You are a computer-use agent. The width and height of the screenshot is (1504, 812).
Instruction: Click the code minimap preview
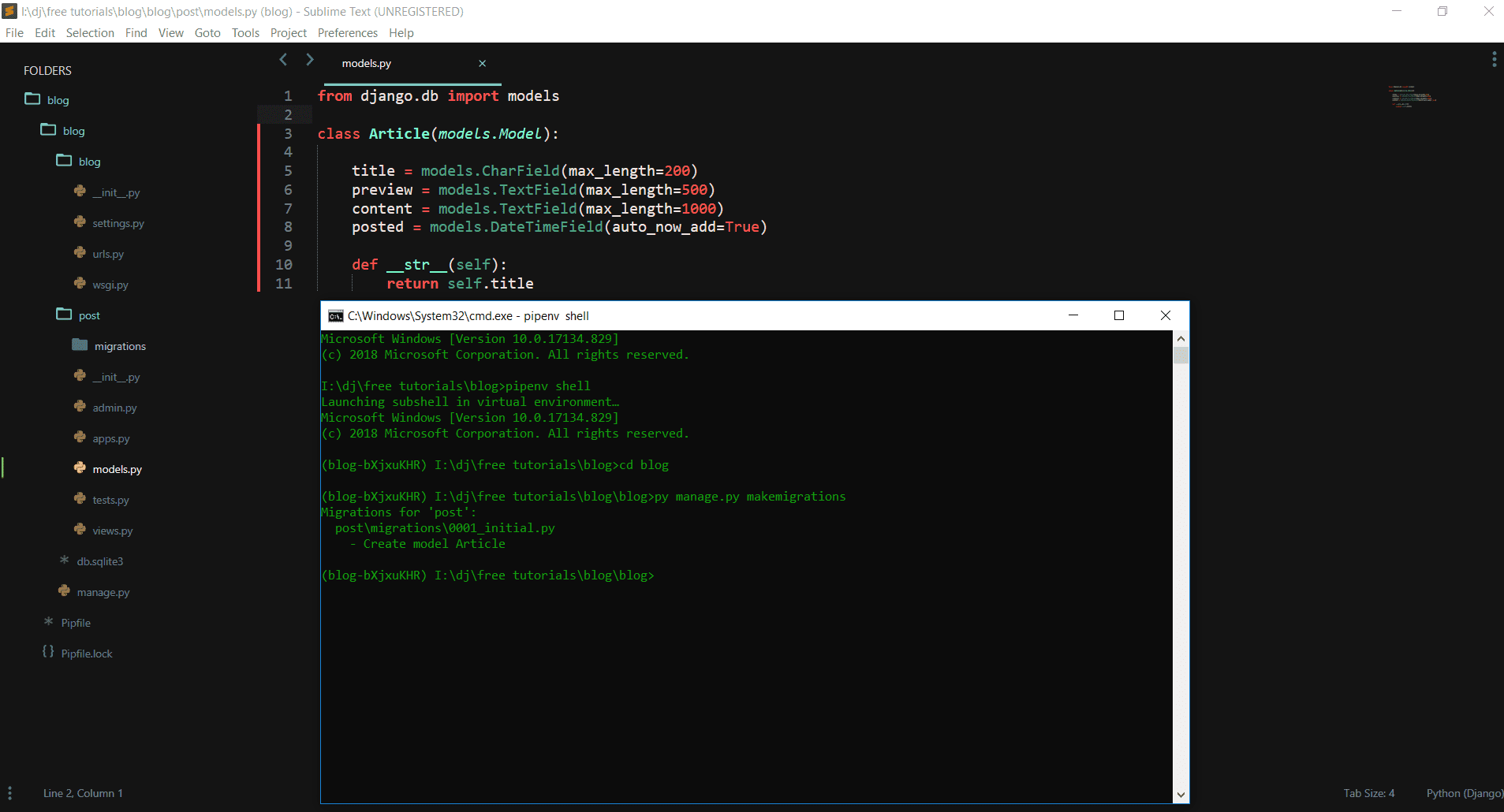1412,97
